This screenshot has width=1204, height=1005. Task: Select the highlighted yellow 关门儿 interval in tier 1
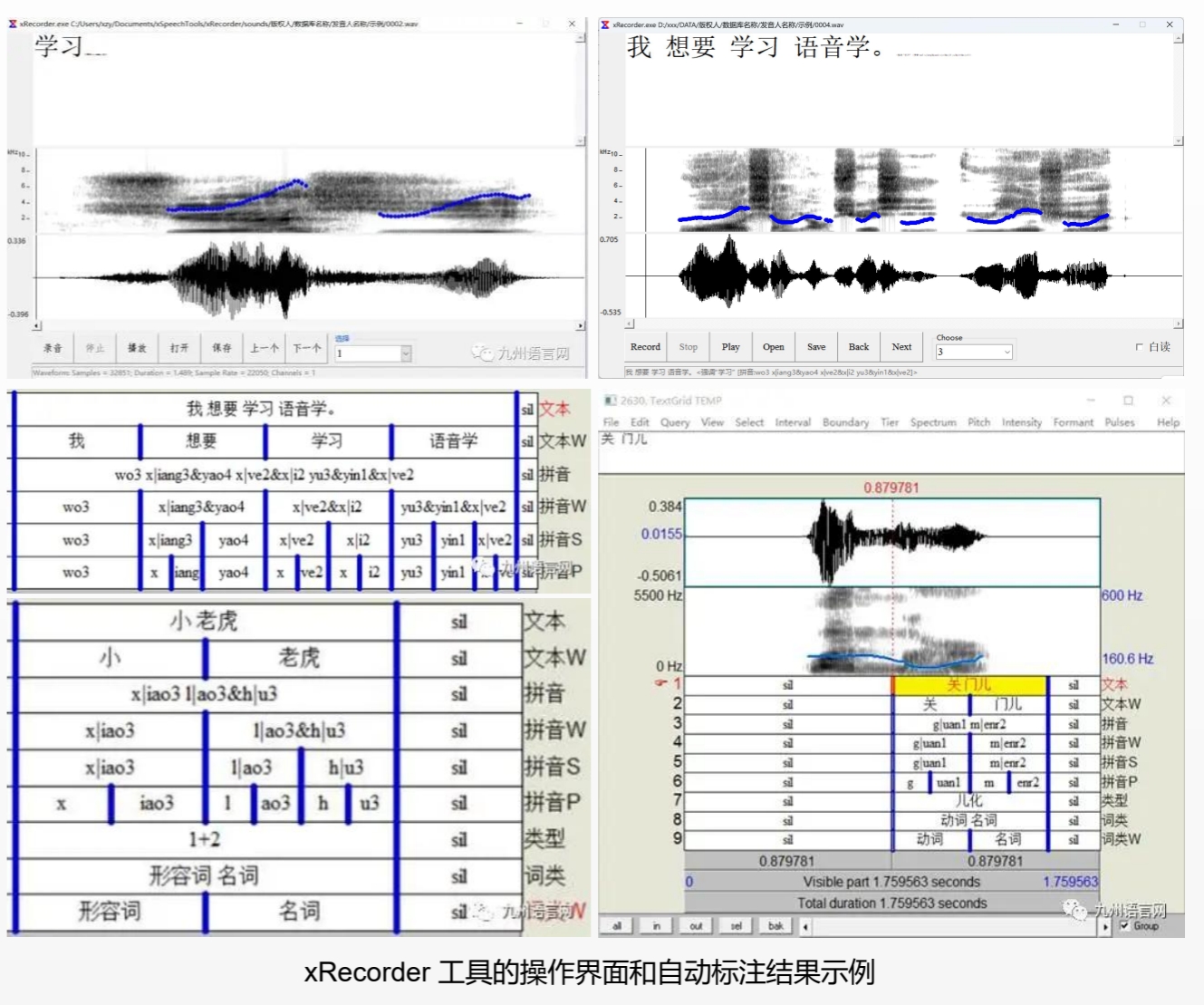(968, 685)
